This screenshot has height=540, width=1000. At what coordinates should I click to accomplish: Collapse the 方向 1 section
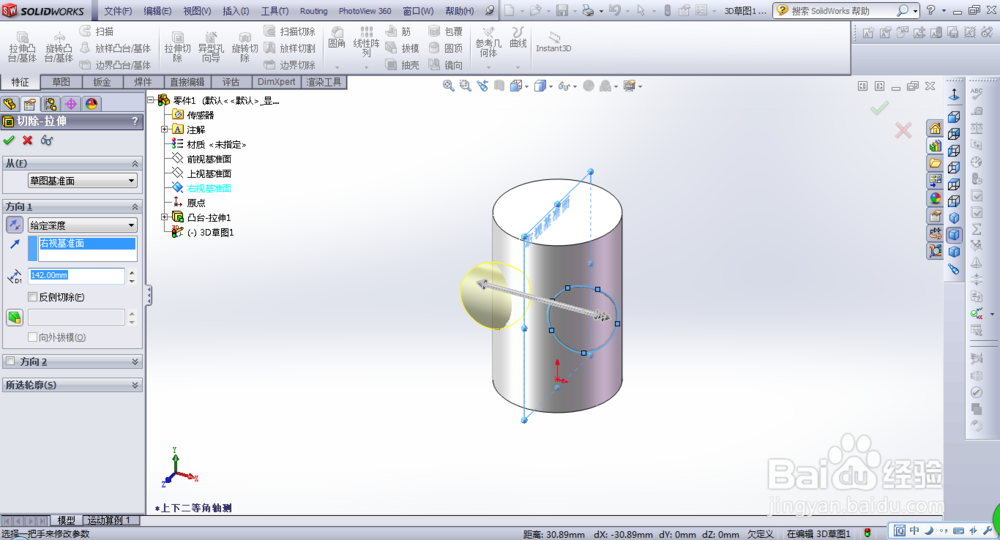pyautogui.click(x=135, y=207)
